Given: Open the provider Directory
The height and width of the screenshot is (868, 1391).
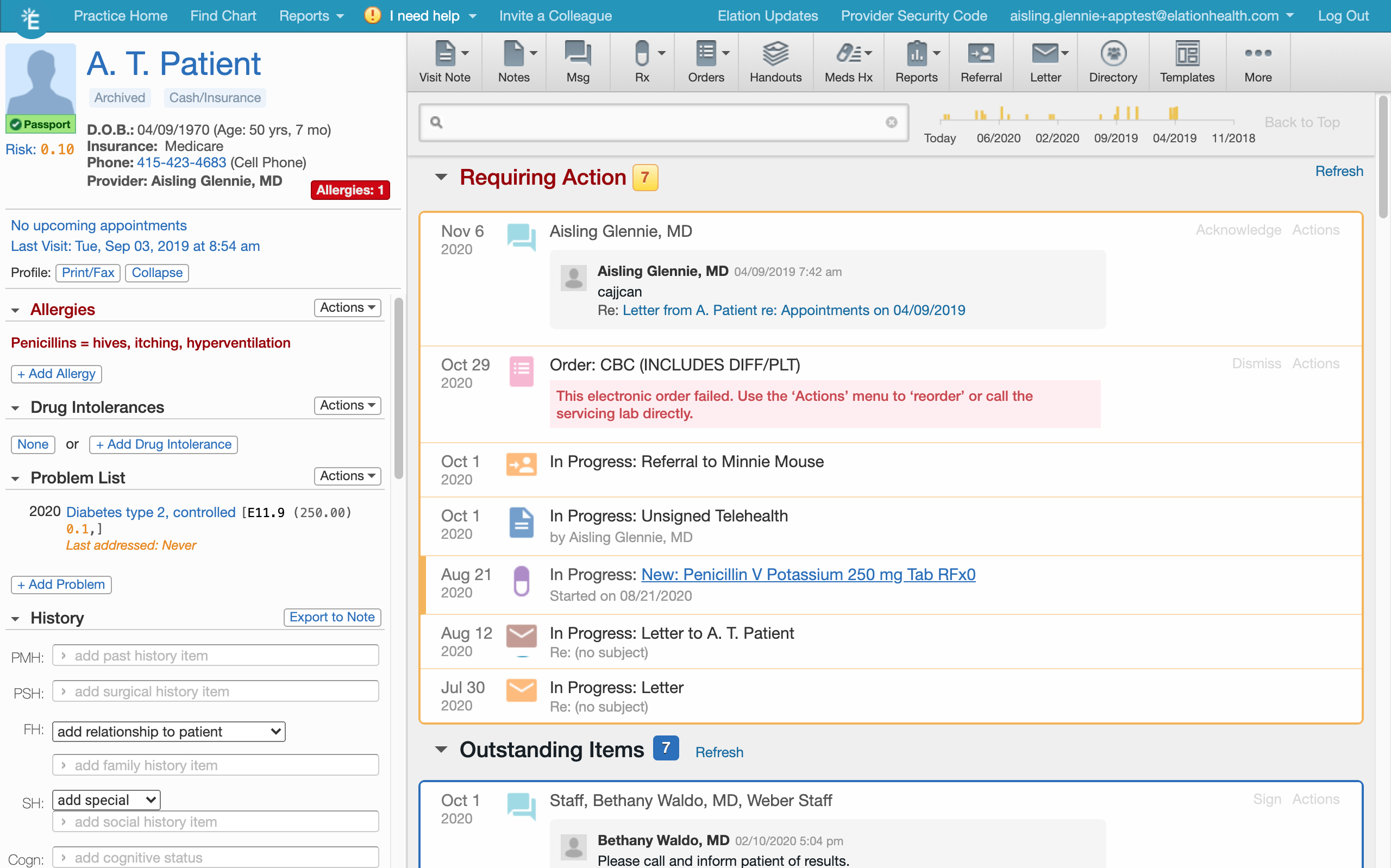Looking at the screenshot, I should pos(1113,61).
